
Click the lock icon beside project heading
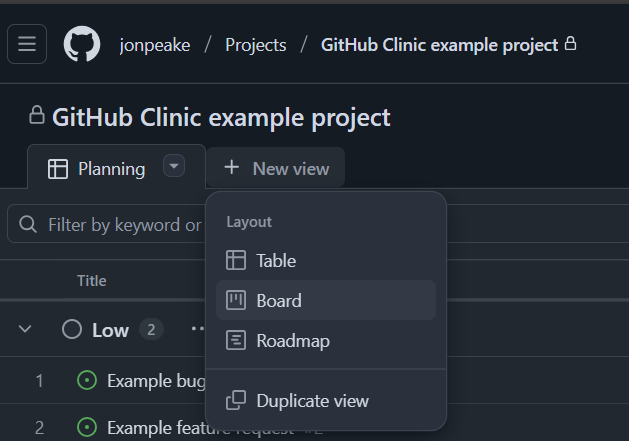(37, 115)
